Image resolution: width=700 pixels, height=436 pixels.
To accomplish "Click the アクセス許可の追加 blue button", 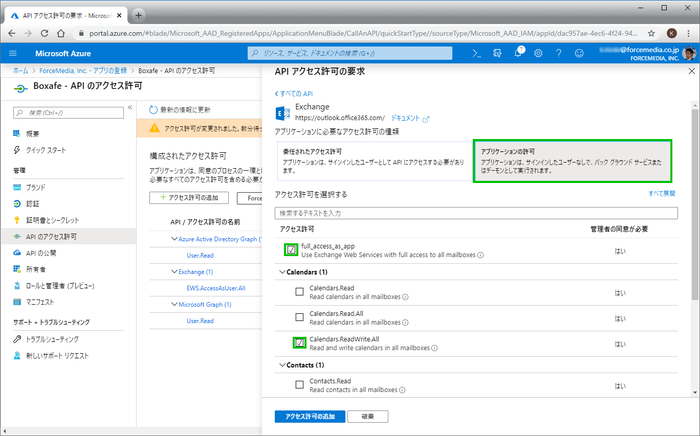I will tap(310, 416).
